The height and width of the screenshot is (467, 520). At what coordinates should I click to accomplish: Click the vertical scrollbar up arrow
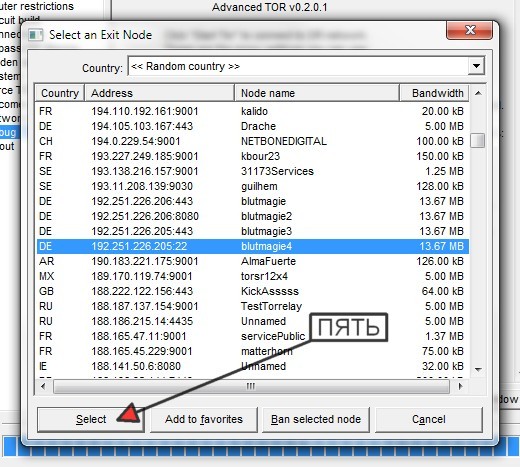(478, 93)
